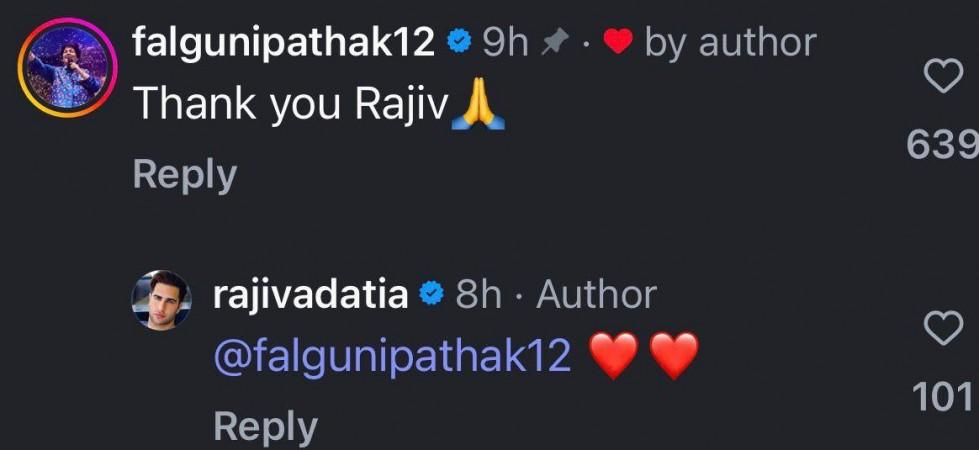
Task: View the 639 likes on the comment
Action: click(942, 144)
